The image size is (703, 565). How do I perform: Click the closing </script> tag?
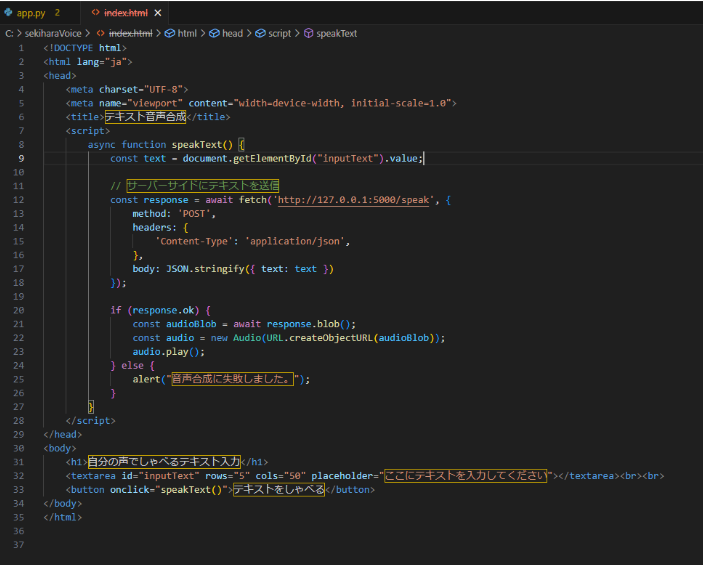[x=91, y=421]
